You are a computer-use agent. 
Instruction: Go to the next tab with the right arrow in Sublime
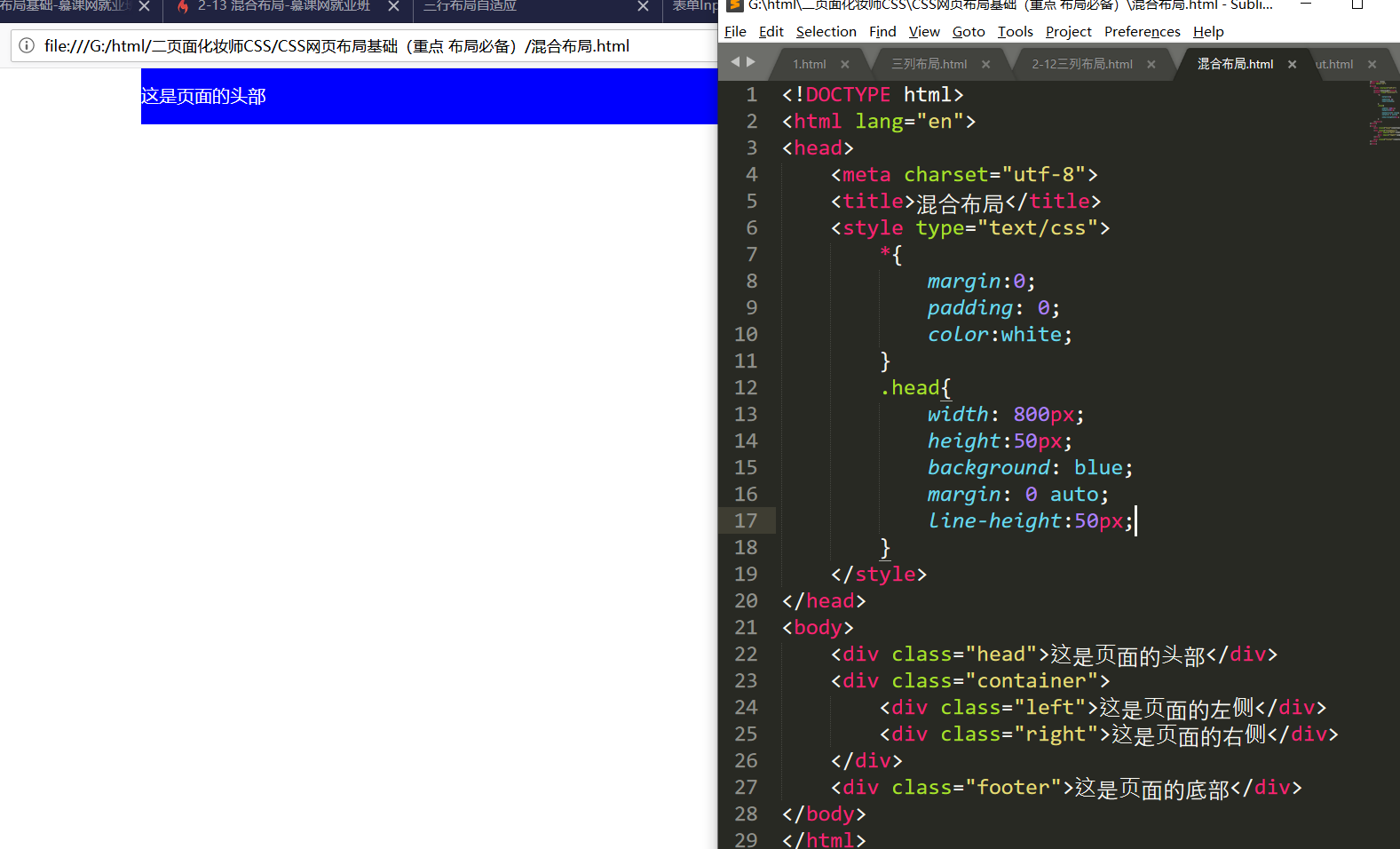pos(751,62)
